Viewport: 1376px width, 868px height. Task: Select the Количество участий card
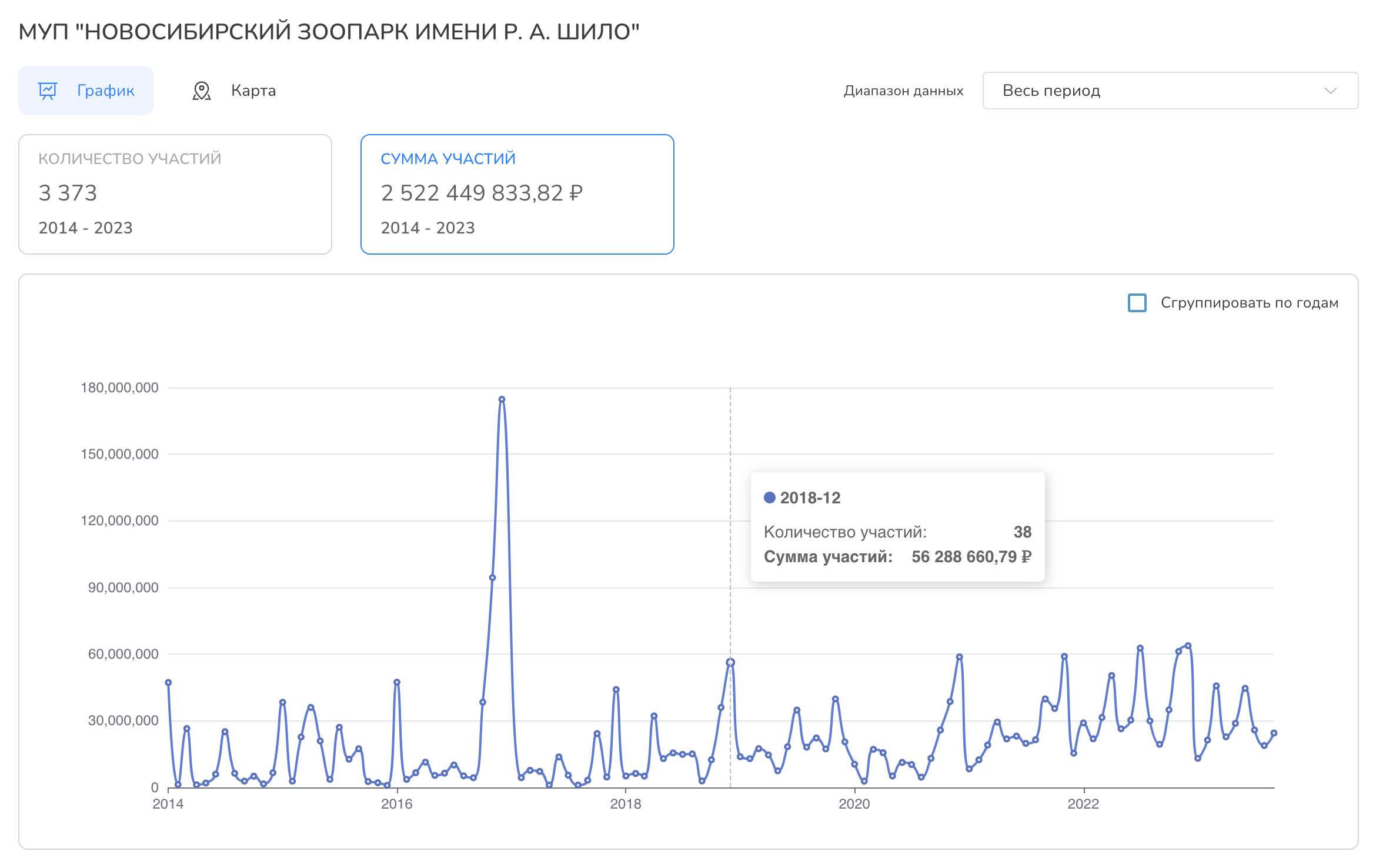point(175,194)
